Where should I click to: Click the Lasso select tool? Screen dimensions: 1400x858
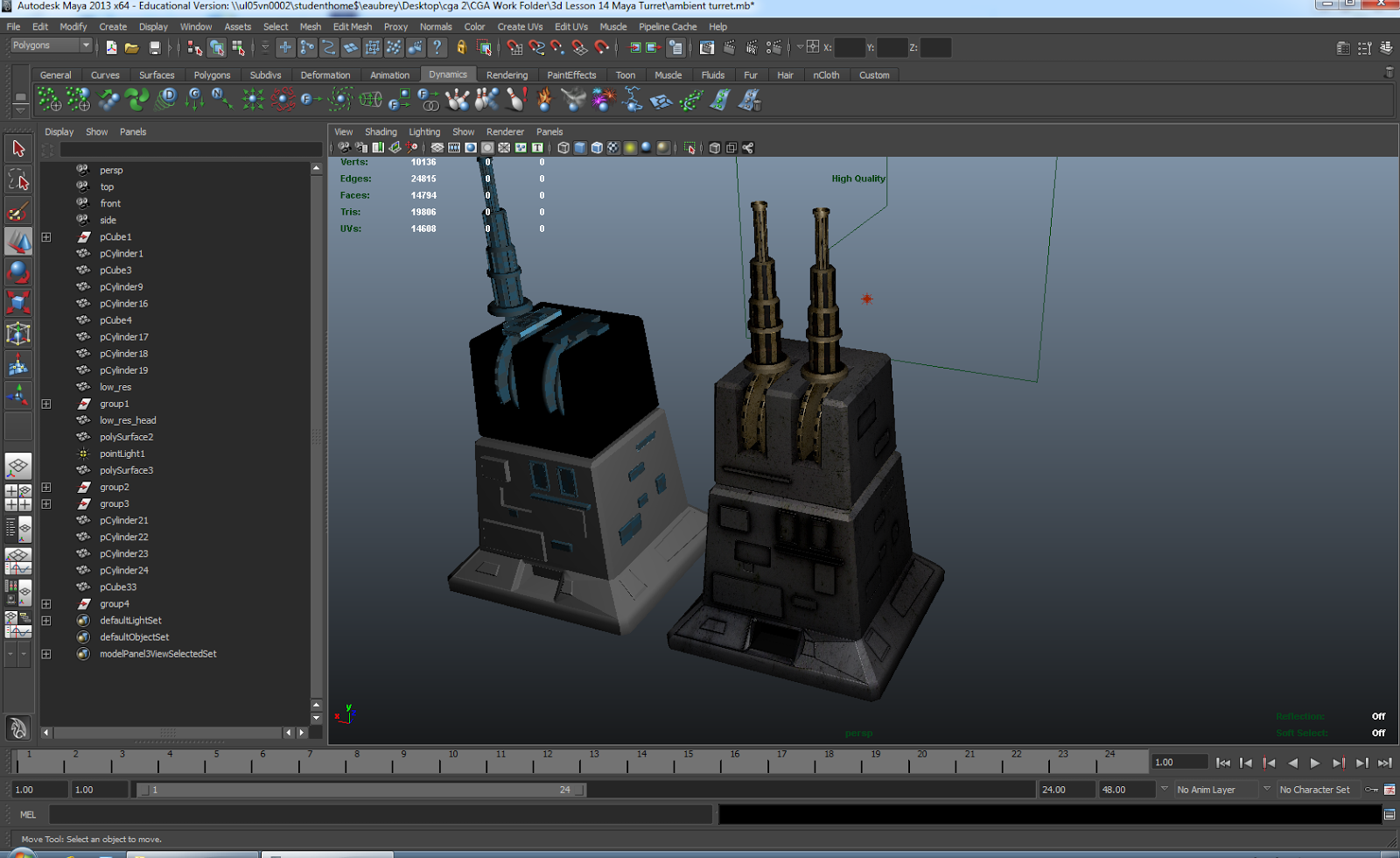tap(18, 180)
